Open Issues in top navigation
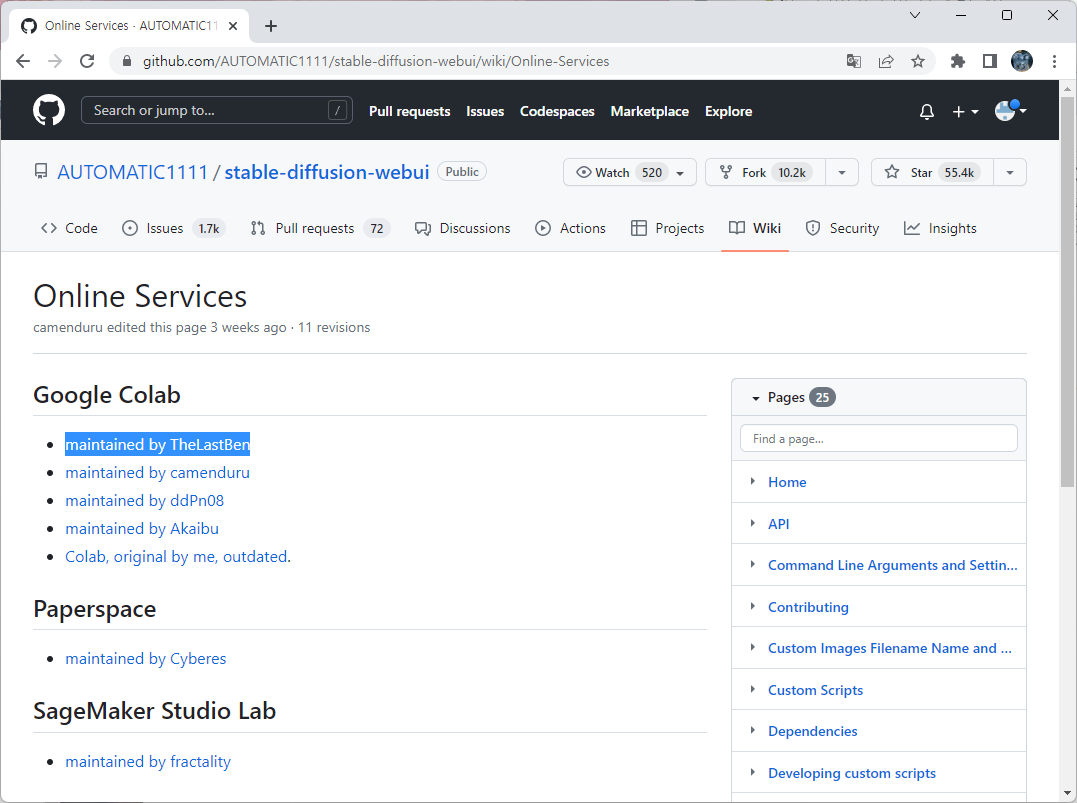 pos(485,111)
